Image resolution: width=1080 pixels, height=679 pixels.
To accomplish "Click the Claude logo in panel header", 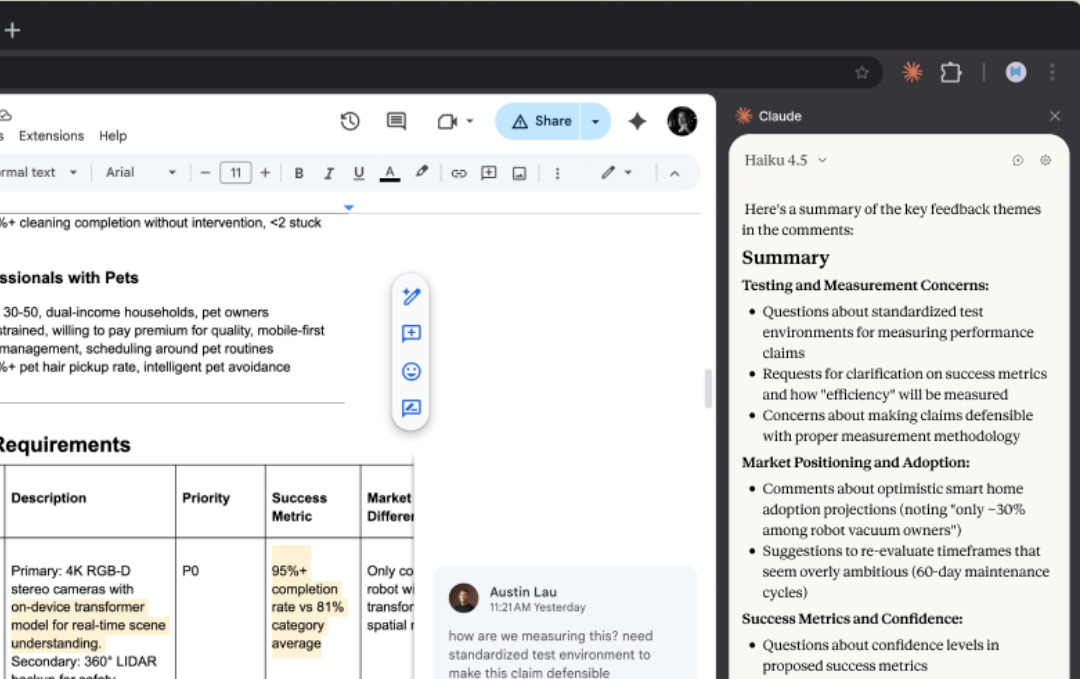I will [744, 116].
